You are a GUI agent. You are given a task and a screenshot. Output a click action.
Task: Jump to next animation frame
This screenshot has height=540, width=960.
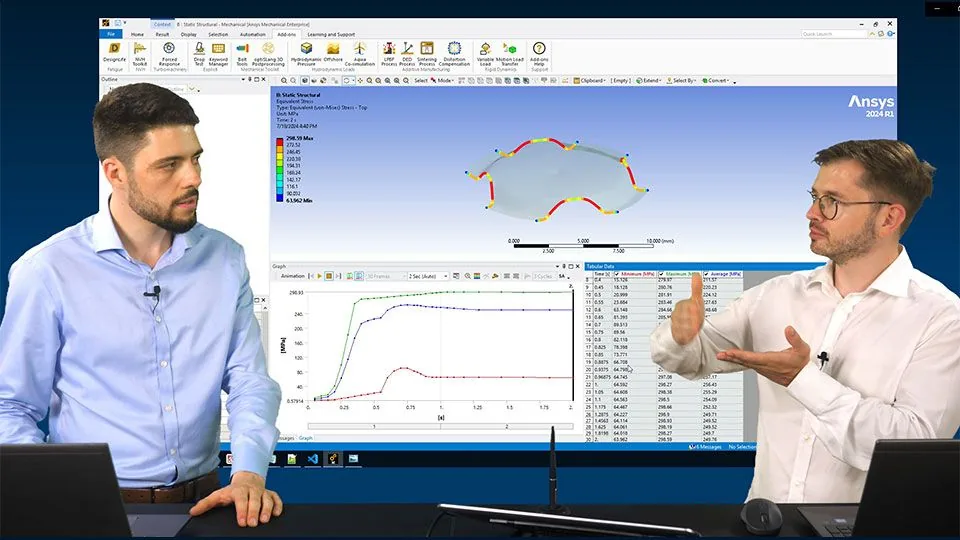coord(338,276)
